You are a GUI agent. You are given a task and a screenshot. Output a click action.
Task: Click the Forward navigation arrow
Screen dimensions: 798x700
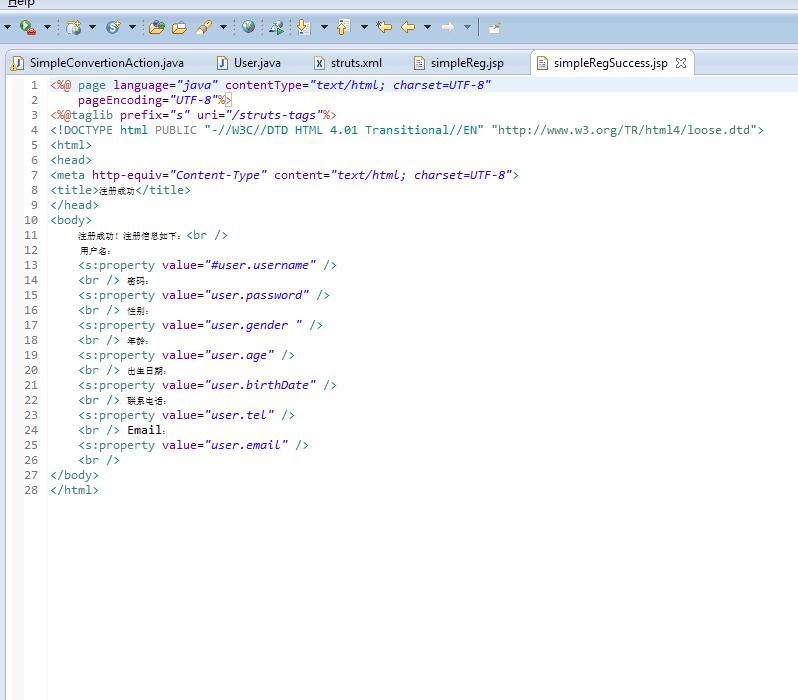pos(448,26)
